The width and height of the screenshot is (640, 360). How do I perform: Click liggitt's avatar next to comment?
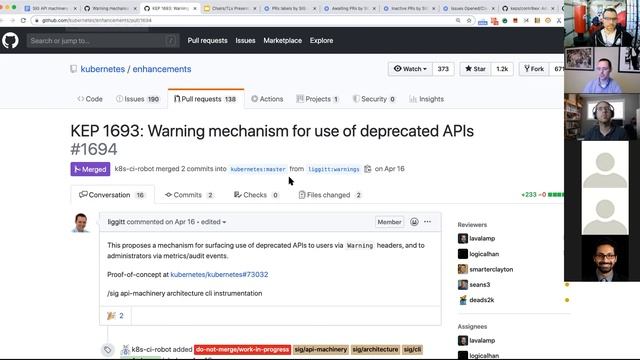(80, 222)
